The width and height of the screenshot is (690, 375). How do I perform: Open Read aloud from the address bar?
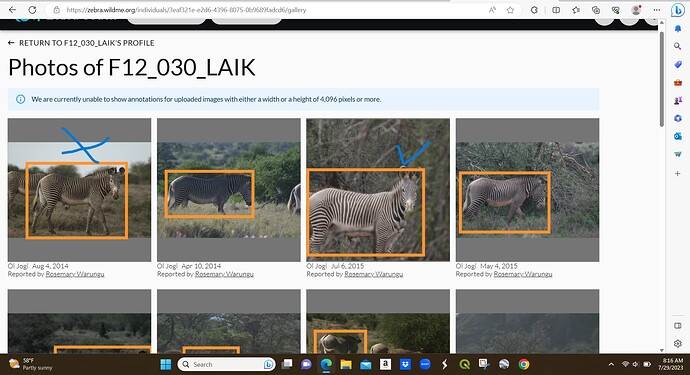492,10
